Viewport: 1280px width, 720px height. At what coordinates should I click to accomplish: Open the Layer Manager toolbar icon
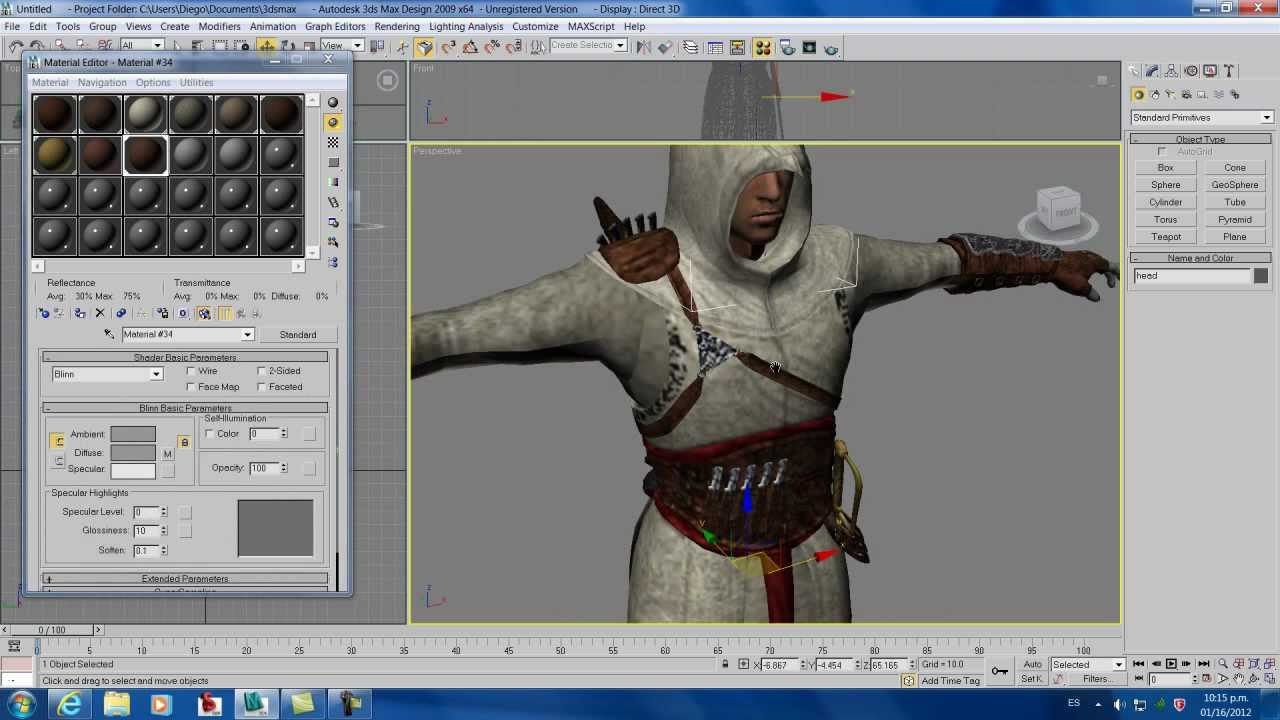point(690,47)
